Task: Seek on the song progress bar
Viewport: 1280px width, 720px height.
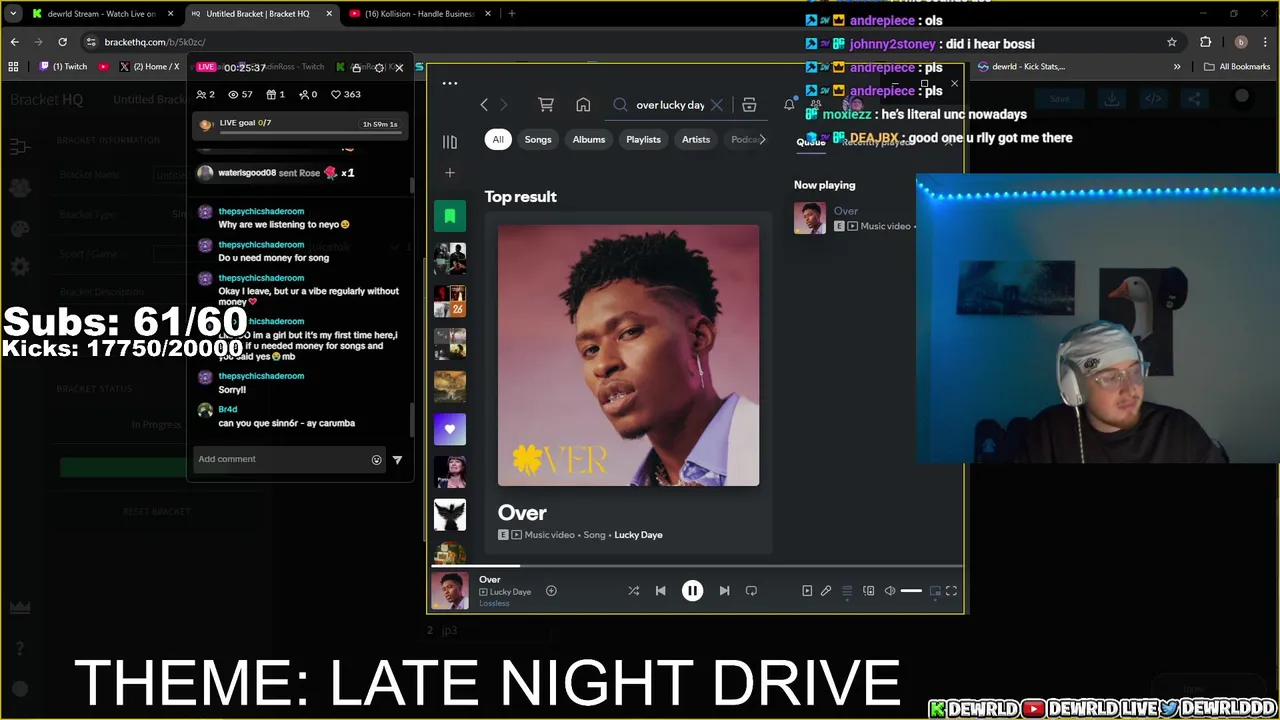Action: point(697,566)
